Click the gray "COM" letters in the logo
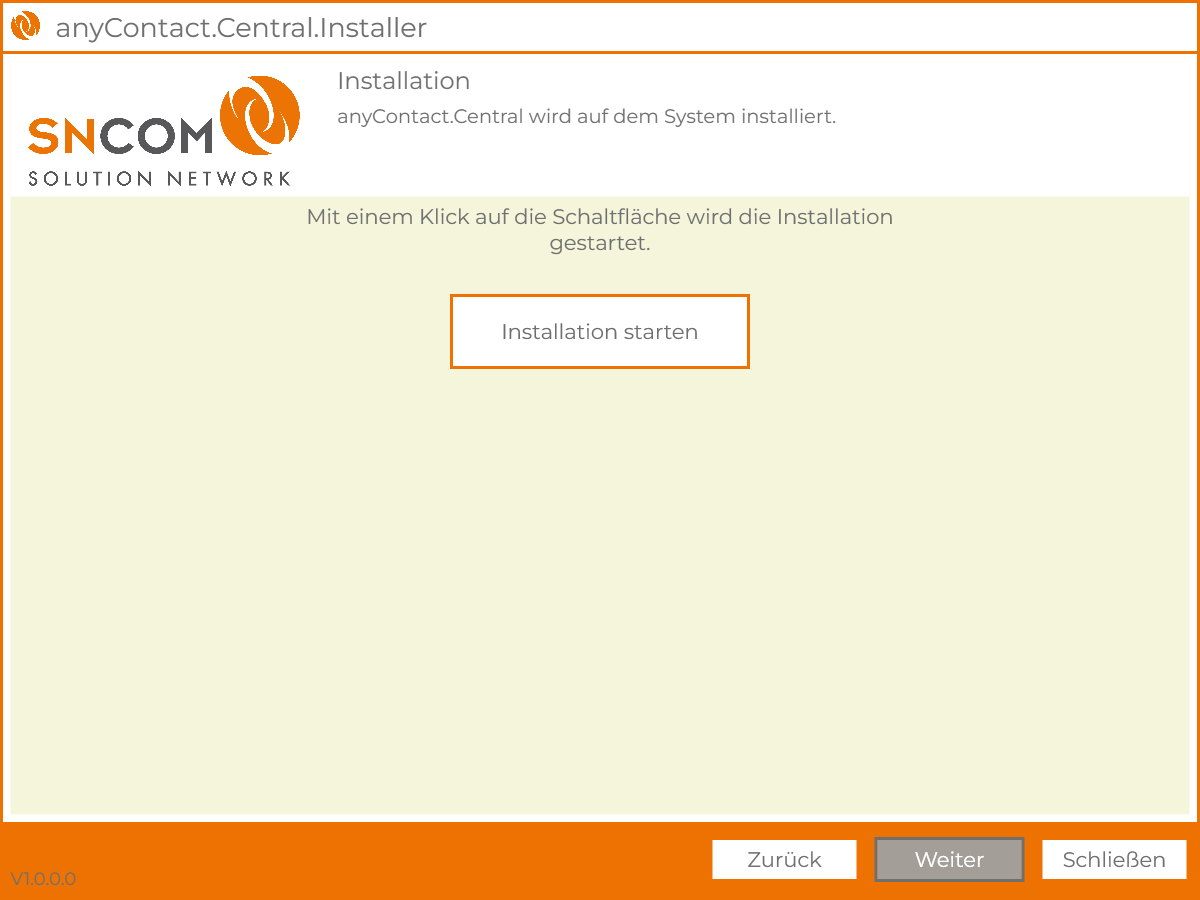The image size is (1200, 900). [x=156, y=136]
